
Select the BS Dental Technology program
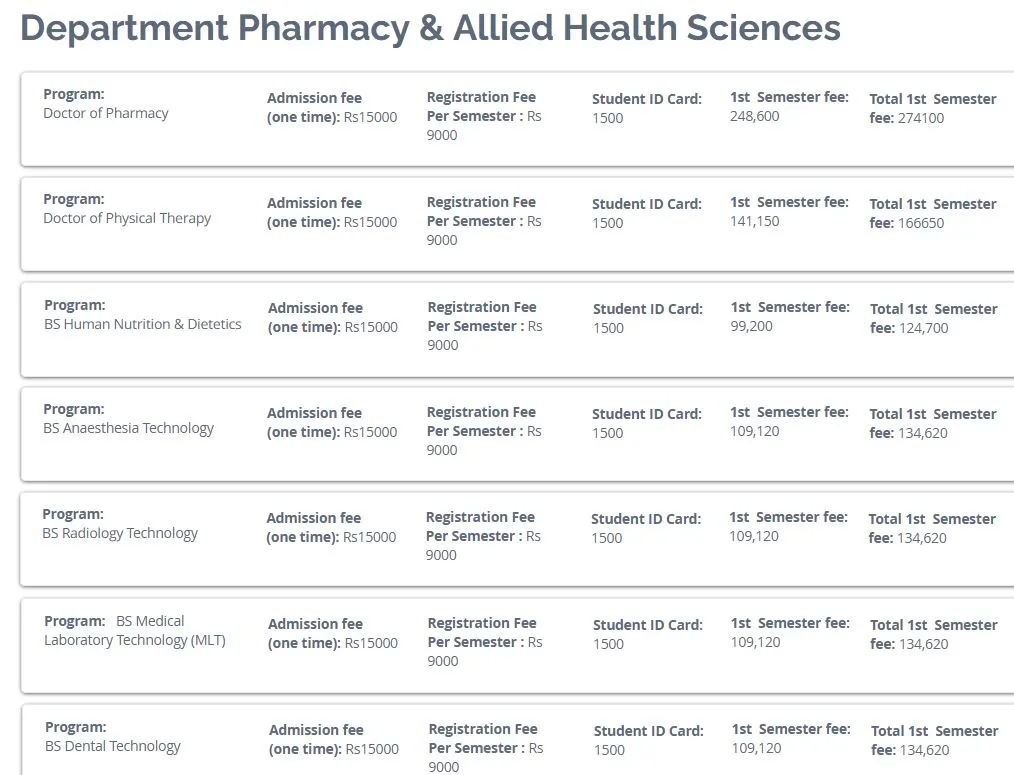tap(113, 746)
